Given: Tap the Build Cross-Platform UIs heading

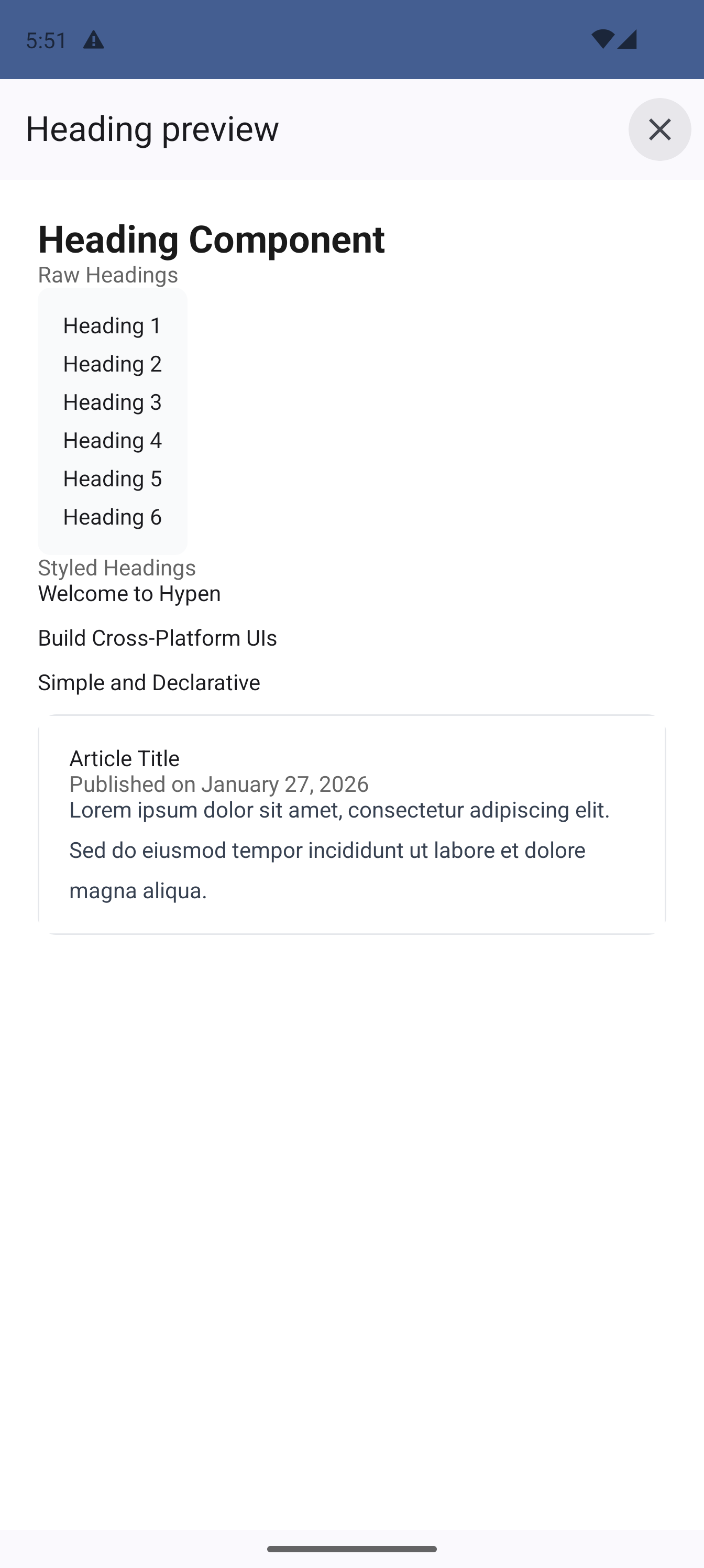Looking at the screenshot, I should [x=157, y=638].
